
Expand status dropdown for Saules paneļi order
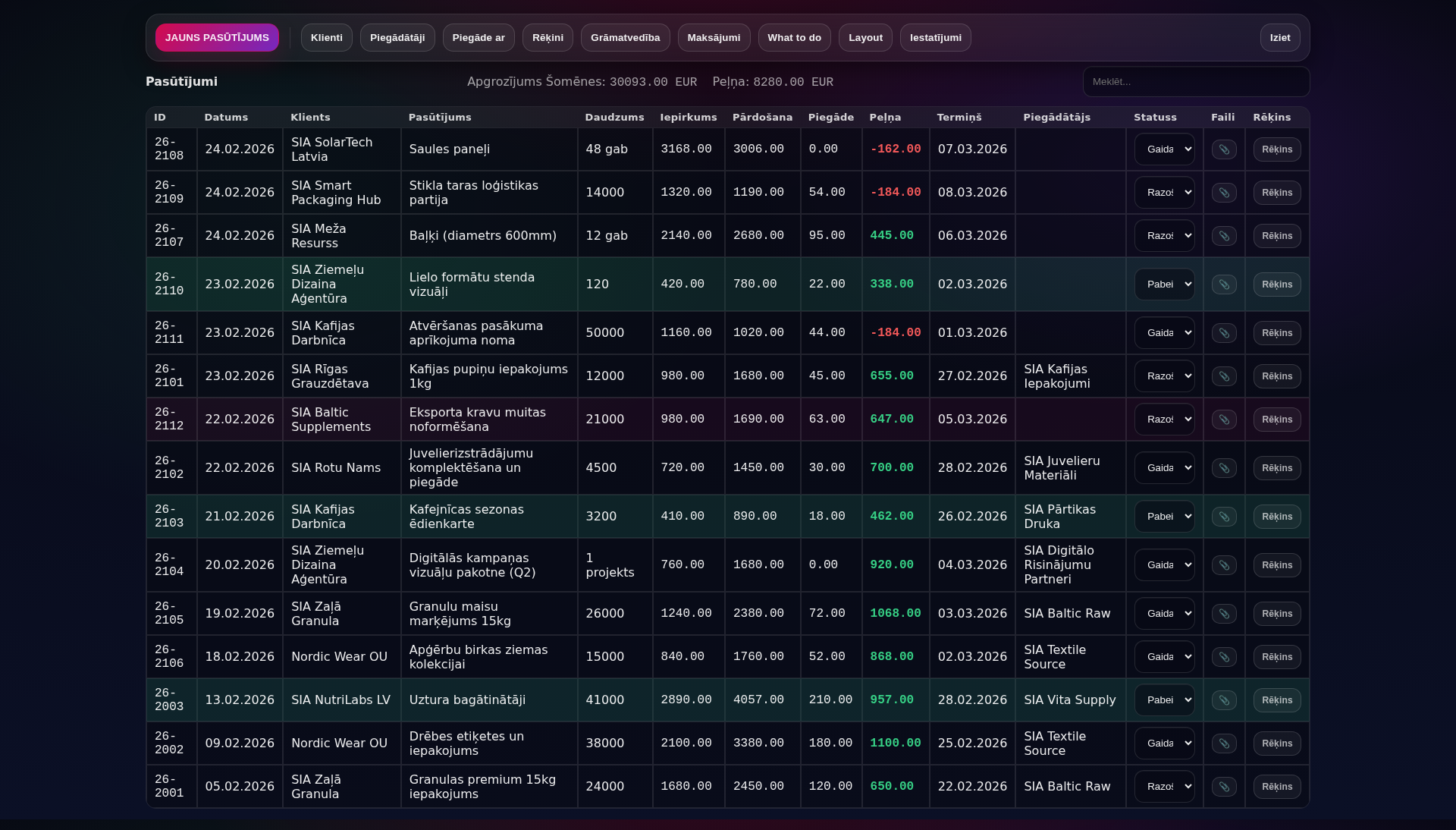coord(1164,149)
